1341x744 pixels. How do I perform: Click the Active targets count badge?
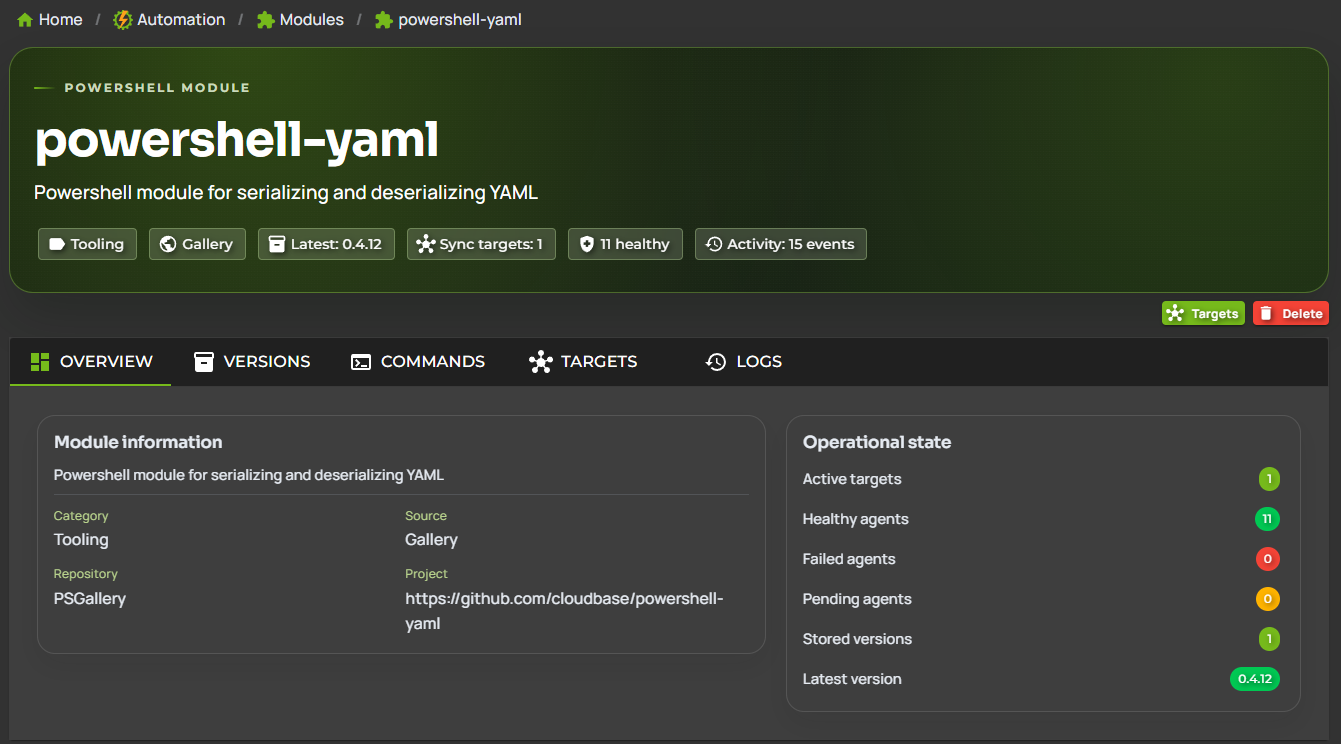(1269, 479)
